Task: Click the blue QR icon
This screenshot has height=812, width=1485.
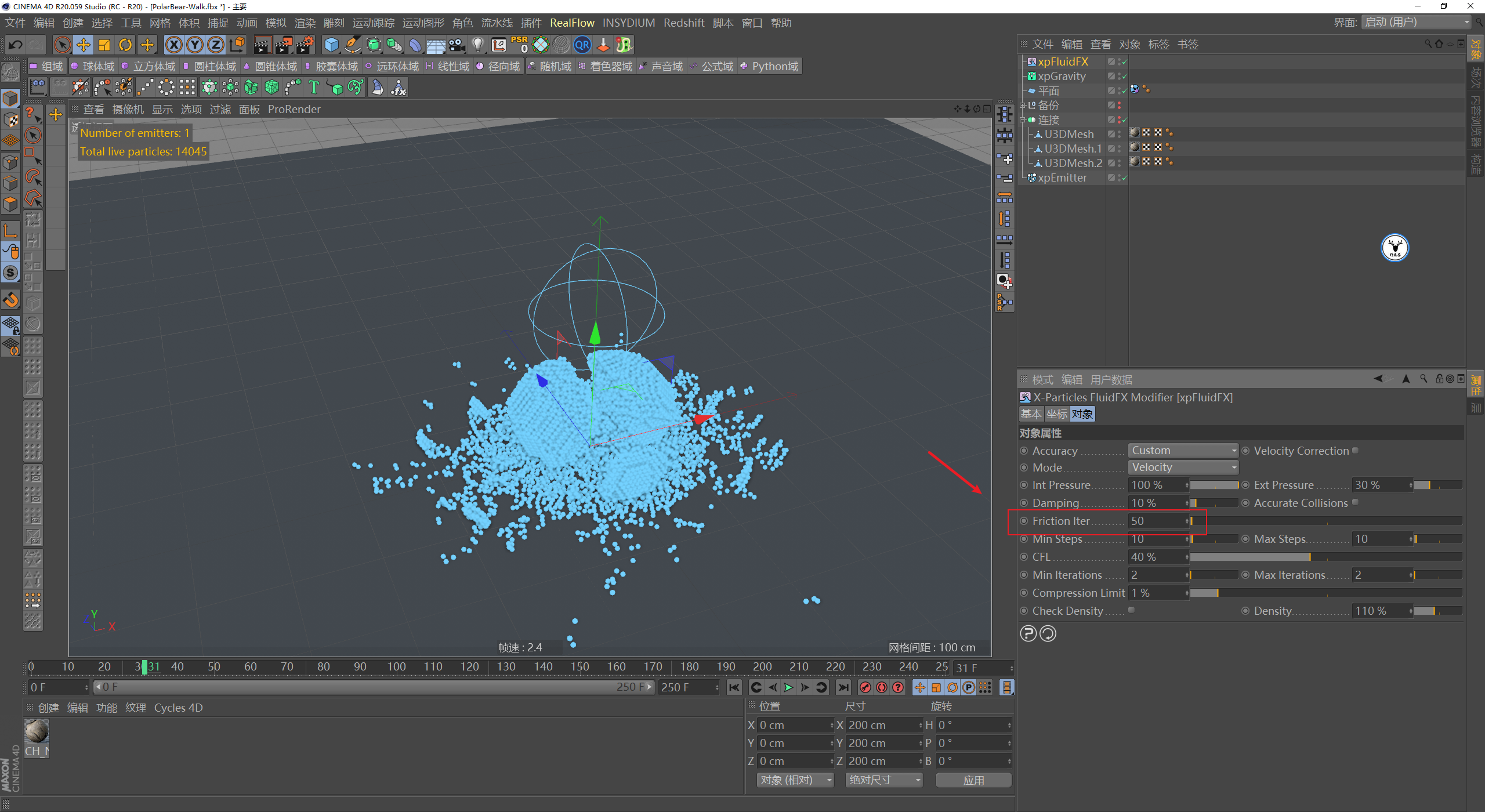Action: 582,45
